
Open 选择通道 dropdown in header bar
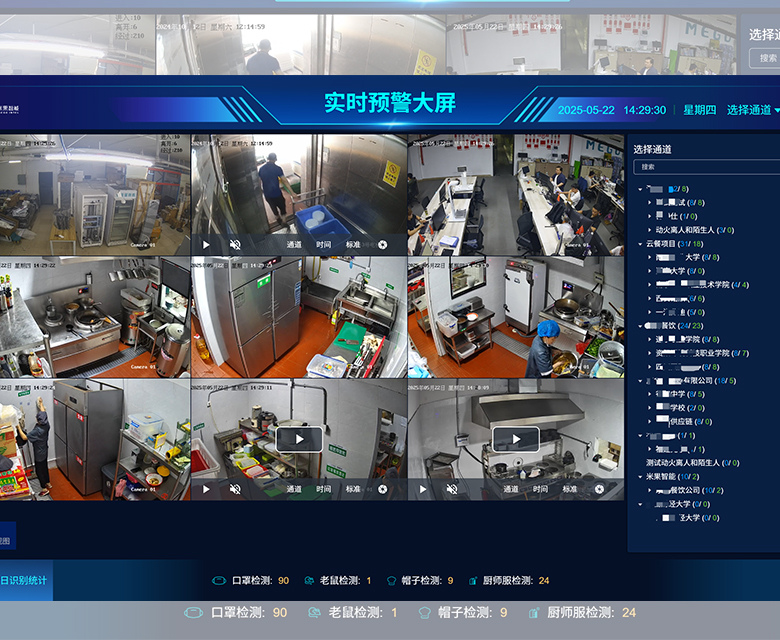[x=752, y=110]
